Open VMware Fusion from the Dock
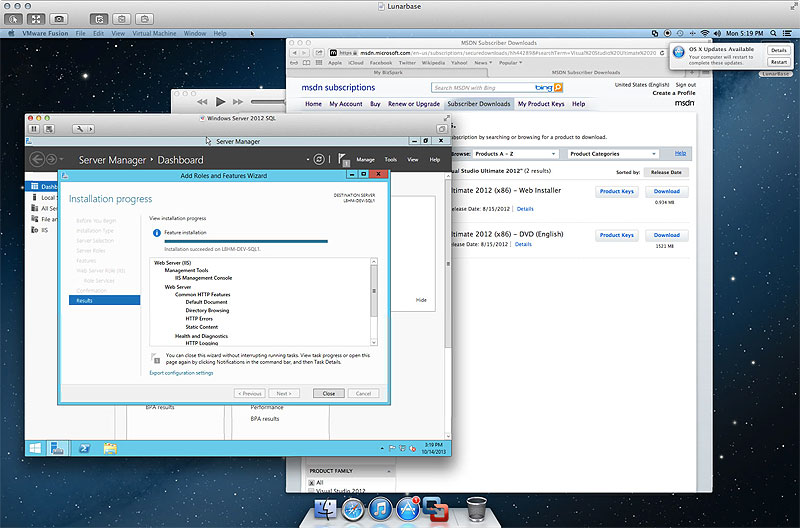The height and width of the screenshot is (528, 800). pos(435,509)
